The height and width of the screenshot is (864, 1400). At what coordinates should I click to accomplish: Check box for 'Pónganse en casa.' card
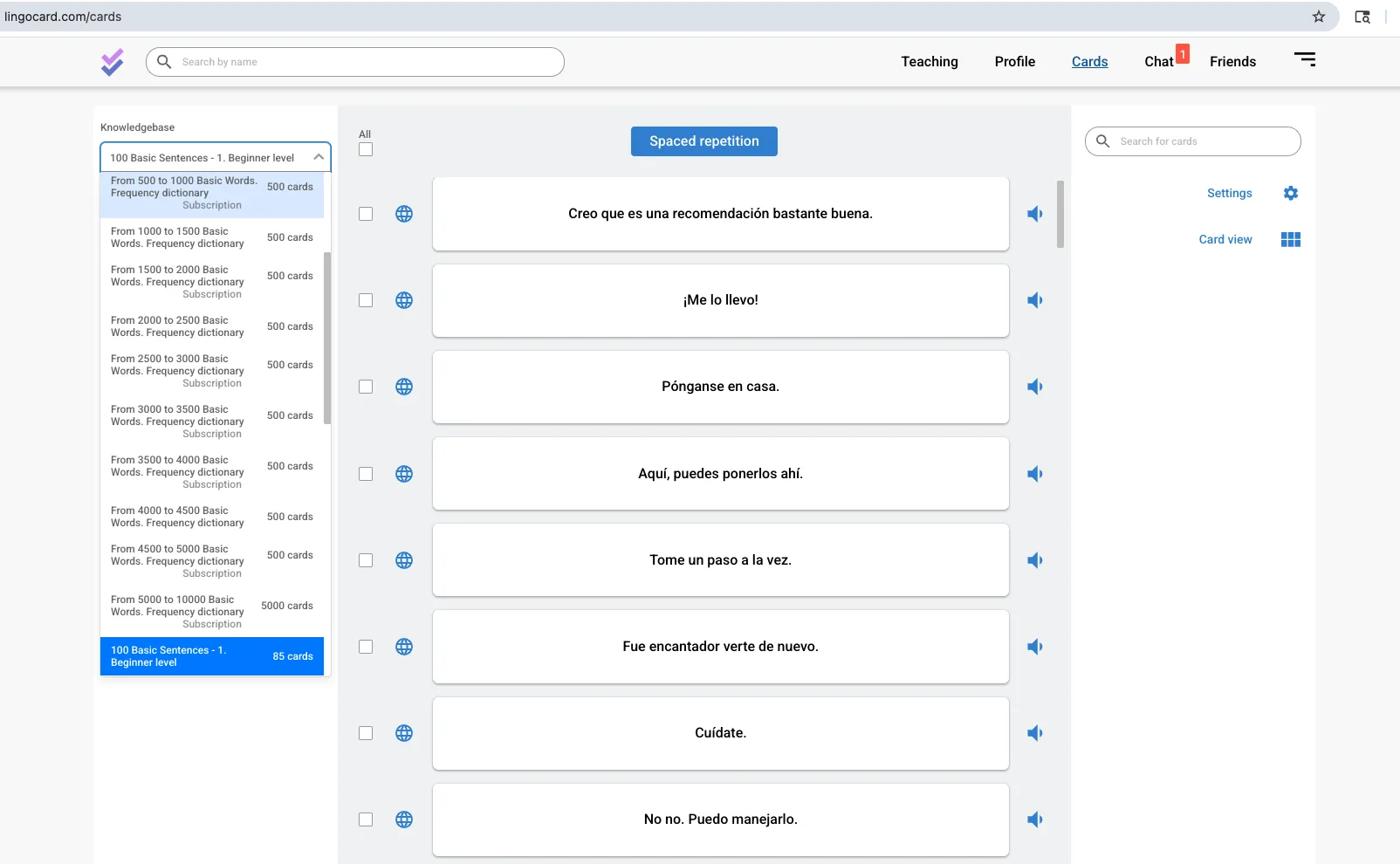(x=366, y=387)
